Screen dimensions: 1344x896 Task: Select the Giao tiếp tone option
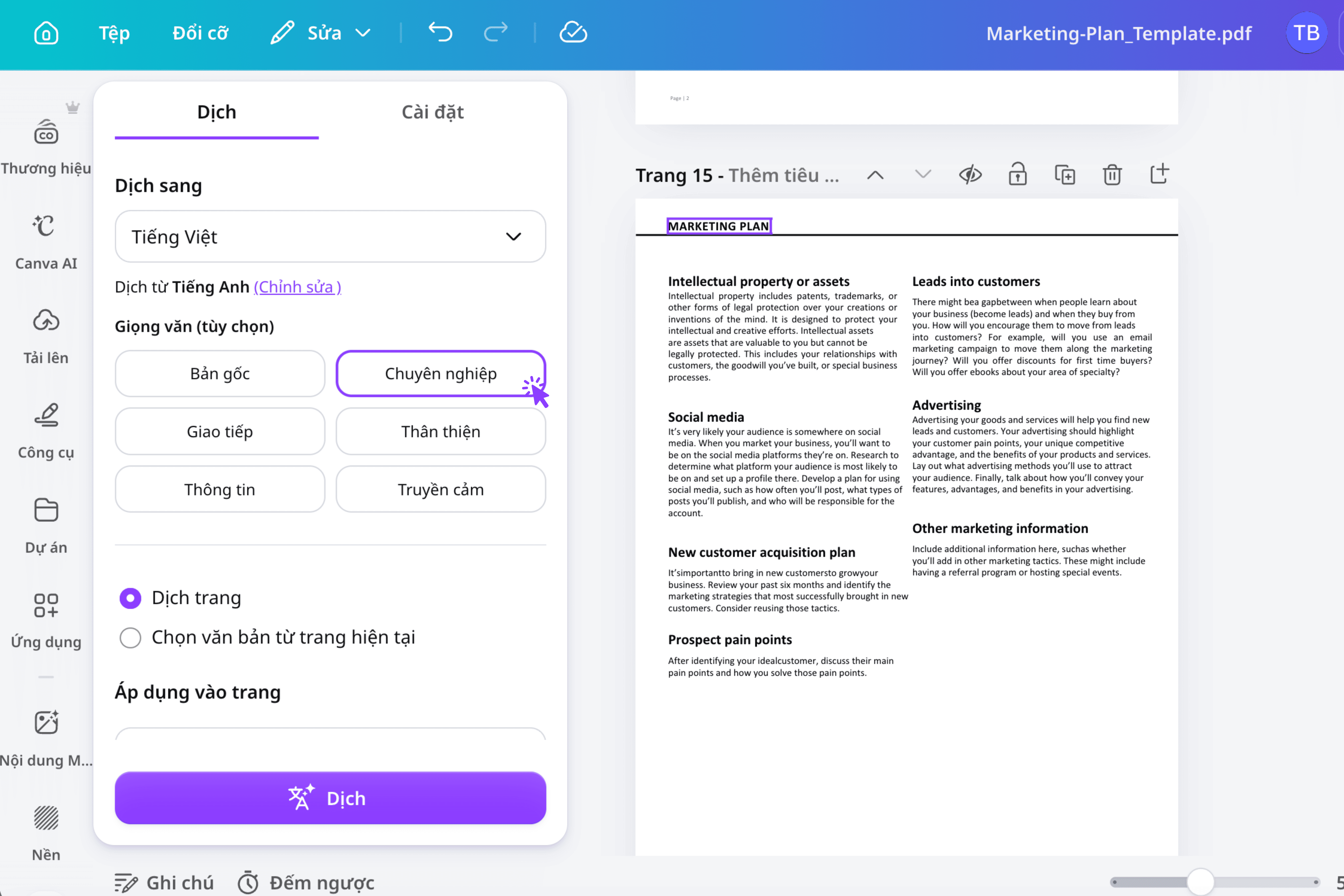pyautogui.click(x=220, y=431)
